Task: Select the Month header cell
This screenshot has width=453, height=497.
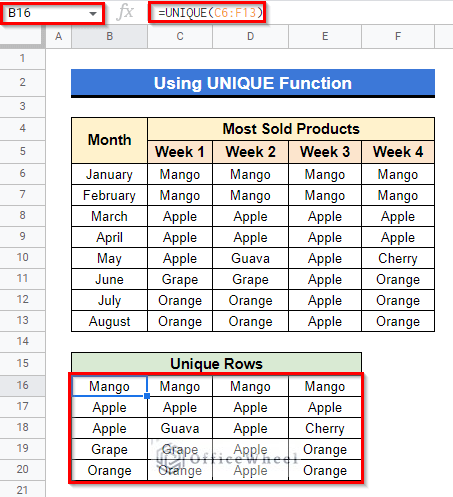Action: pos(109,140)
